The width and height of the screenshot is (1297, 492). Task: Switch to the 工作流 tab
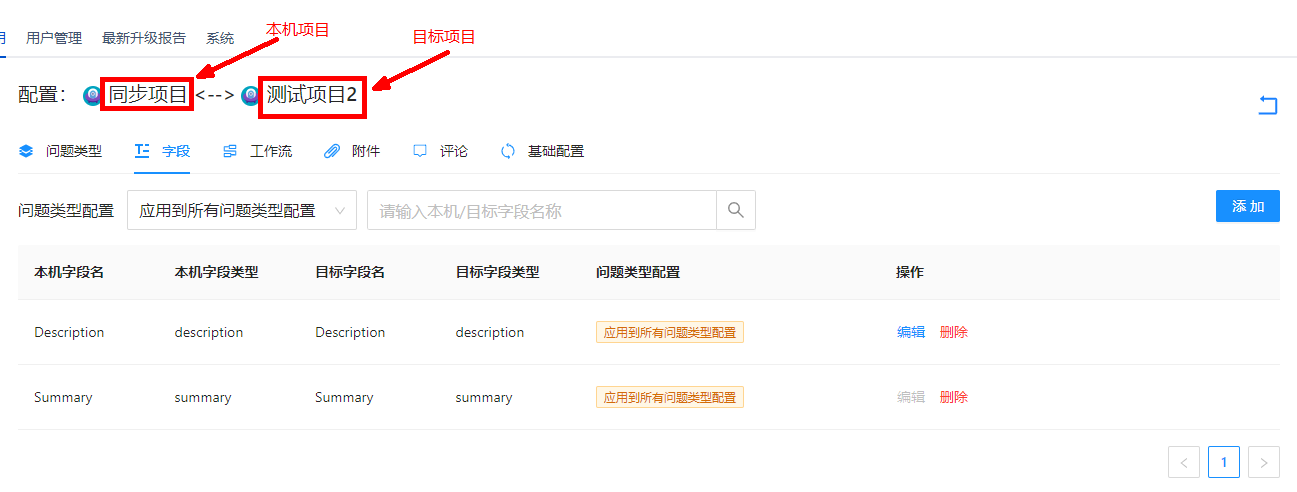point(258,152)
